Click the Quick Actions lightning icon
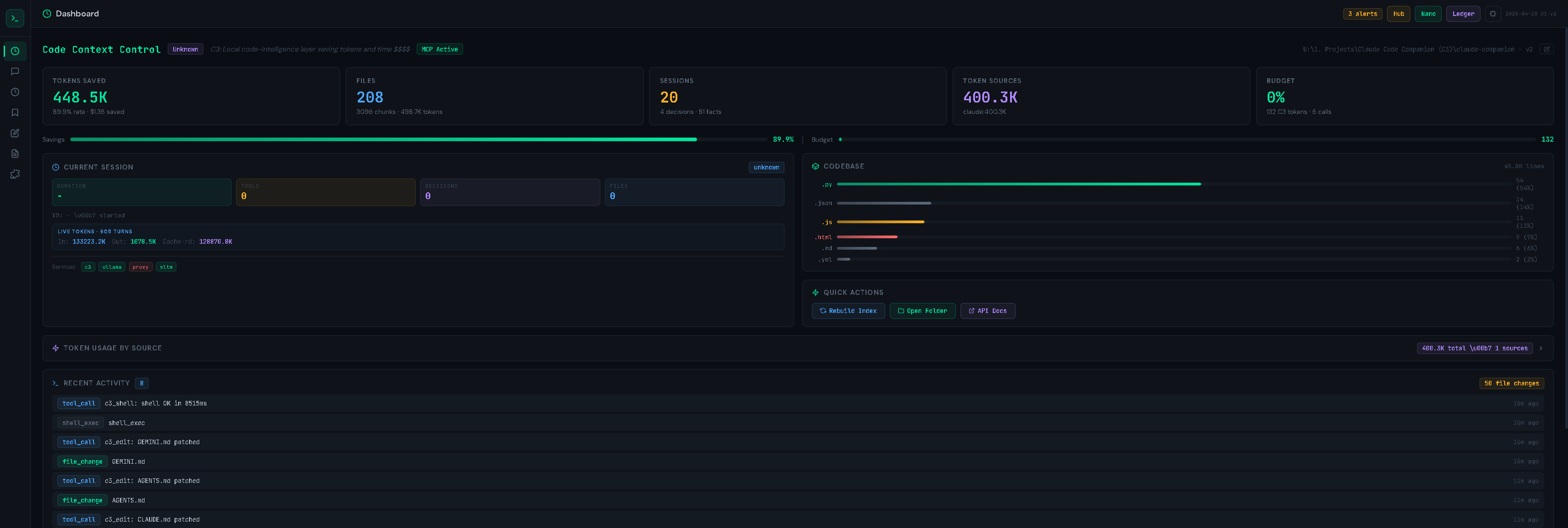Image resolution: width=1568 pixels, height=528 pixels. (x=815, y=292)
